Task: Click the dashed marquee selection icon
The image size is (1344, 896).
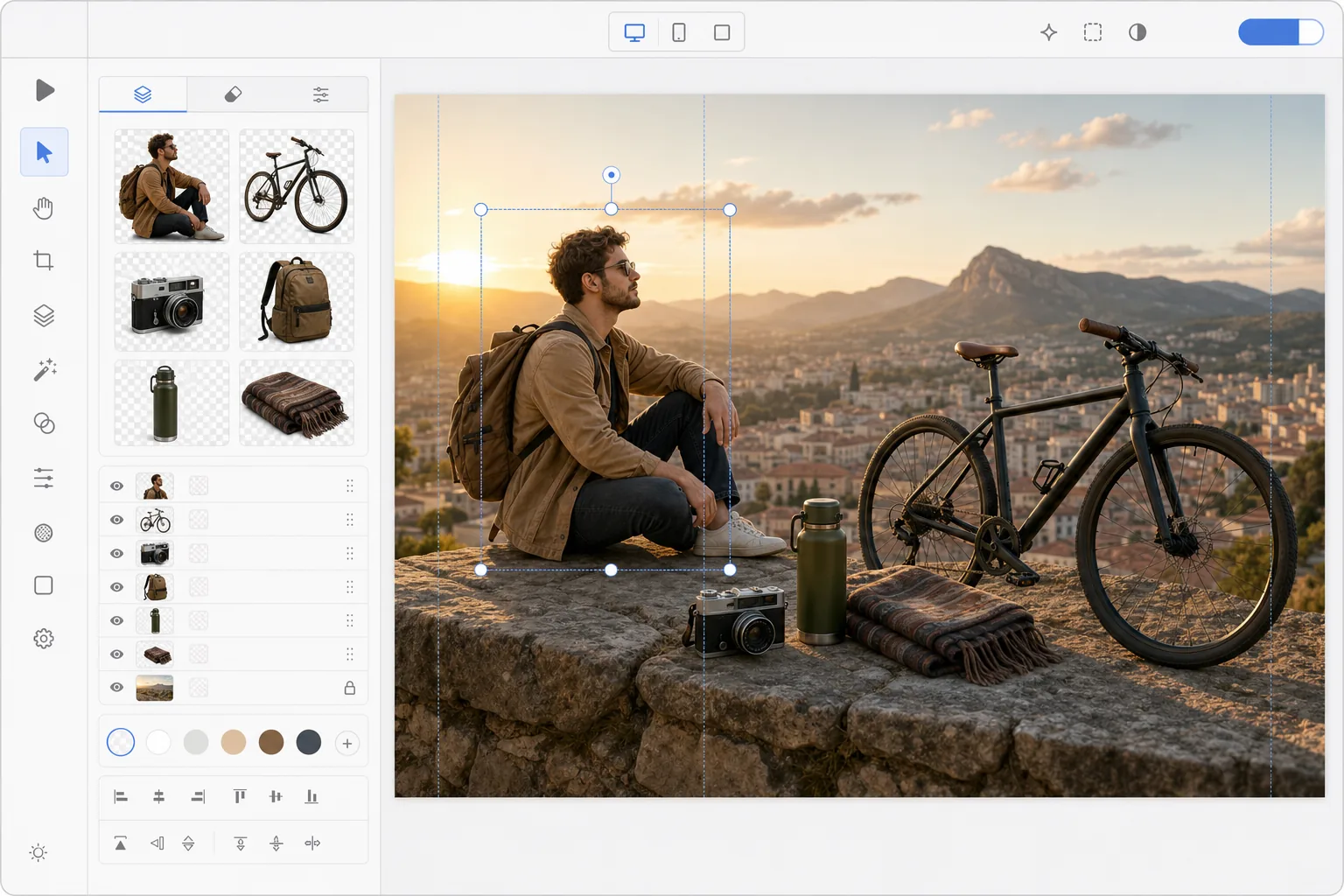Action: (x=1093, y=32)
